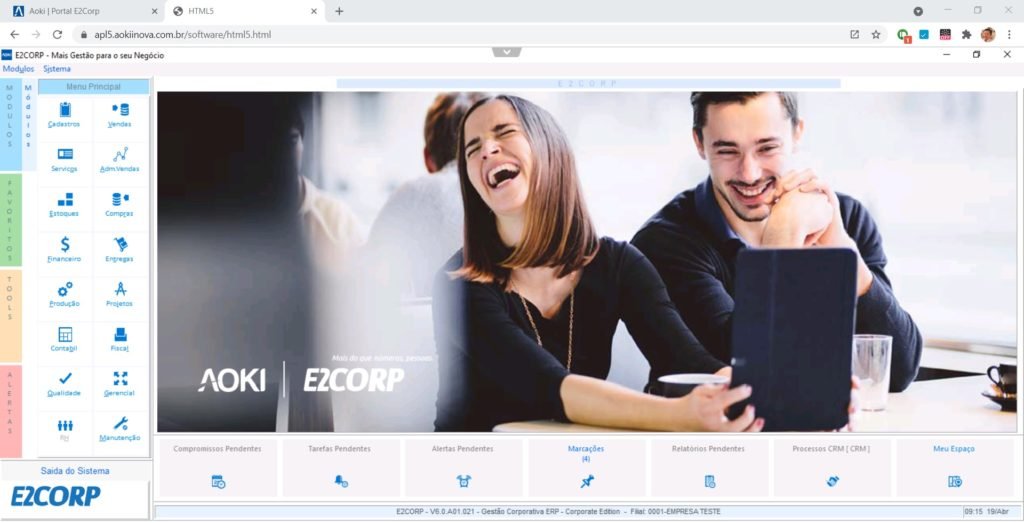The height and width of the screenshot is (523, 1024).
Task: Click Relatórios Pendentes label
Action: tap(708, 449)
